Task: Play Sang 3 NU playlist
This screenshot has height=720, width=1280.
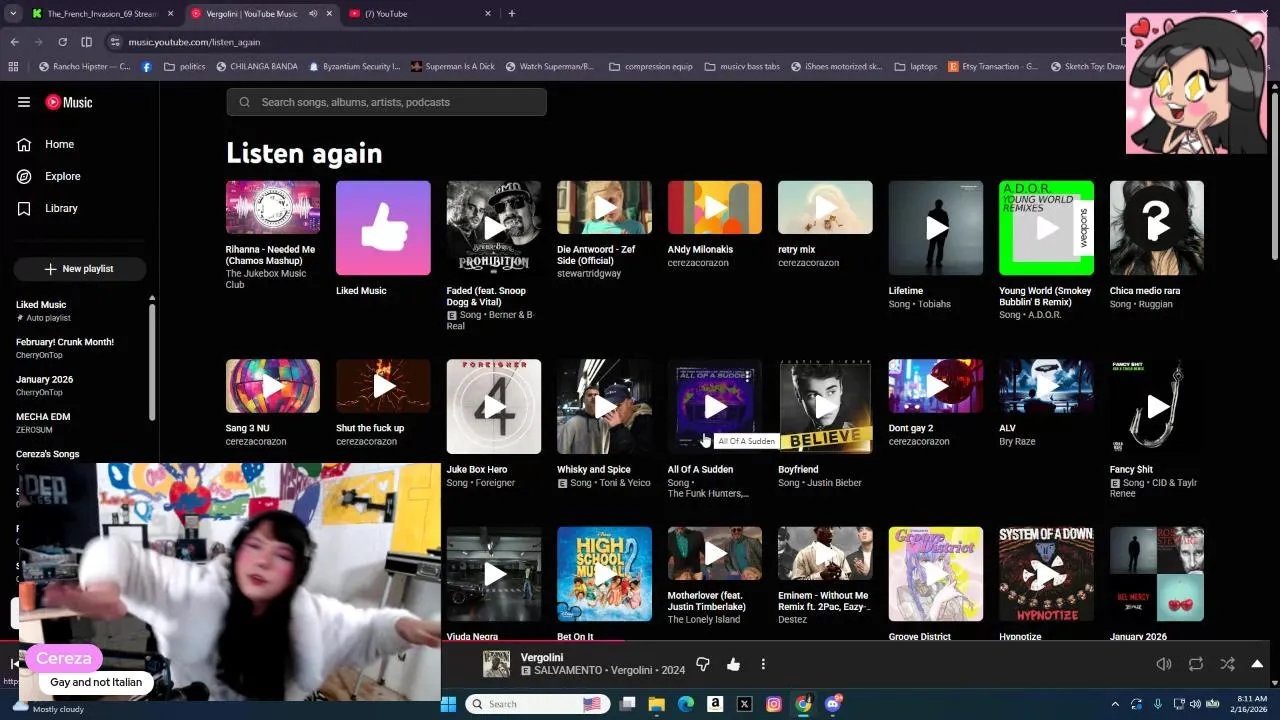Action: click(273, 386)
